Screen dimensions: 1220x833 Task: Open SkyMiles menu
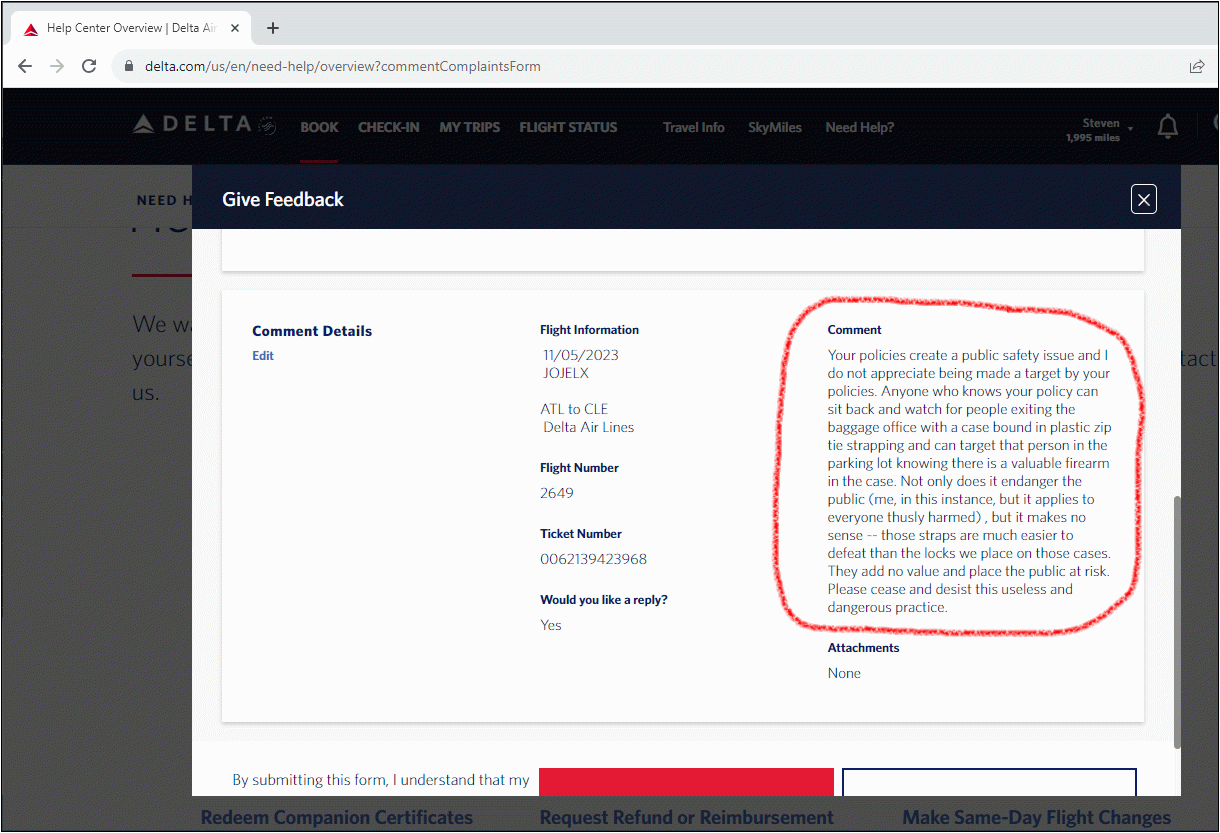[x=775, y=127]
